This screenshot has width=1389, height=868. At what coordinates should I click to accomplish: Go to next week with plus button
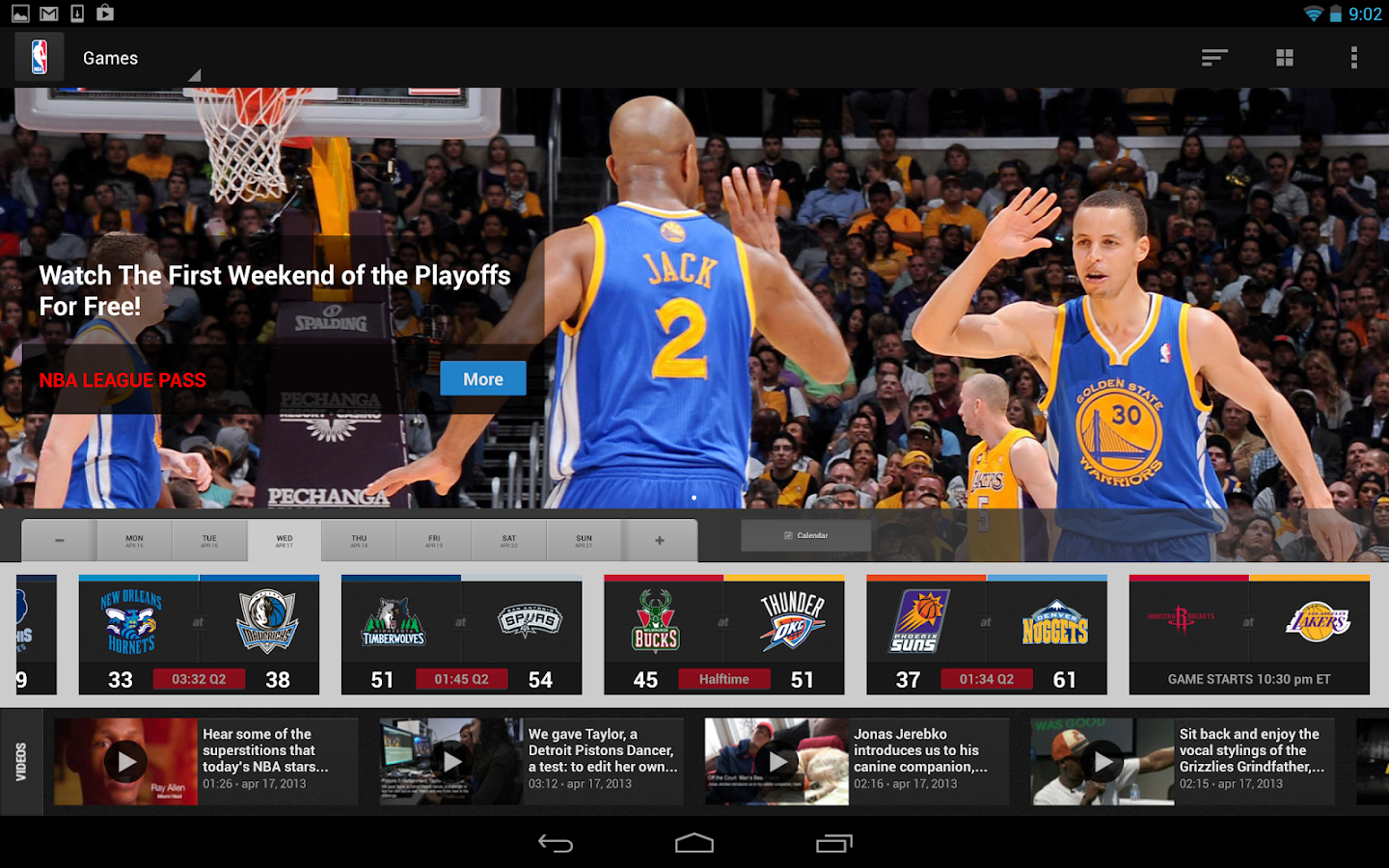[660, 540]
